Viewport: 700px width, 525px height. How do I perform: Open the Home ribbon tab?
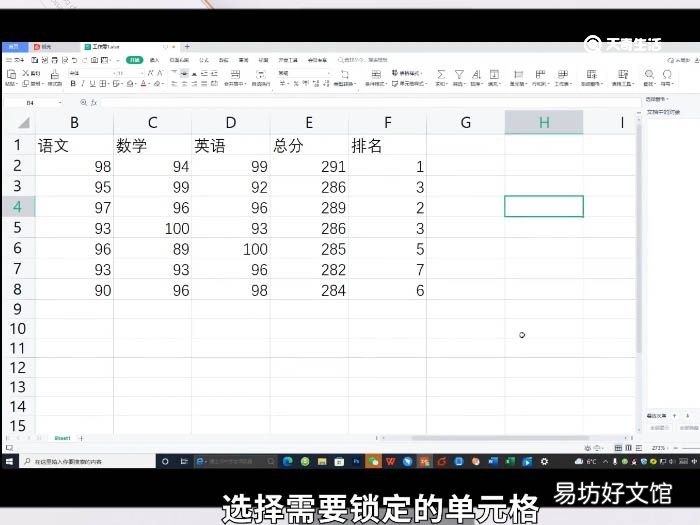coord(134,60)
